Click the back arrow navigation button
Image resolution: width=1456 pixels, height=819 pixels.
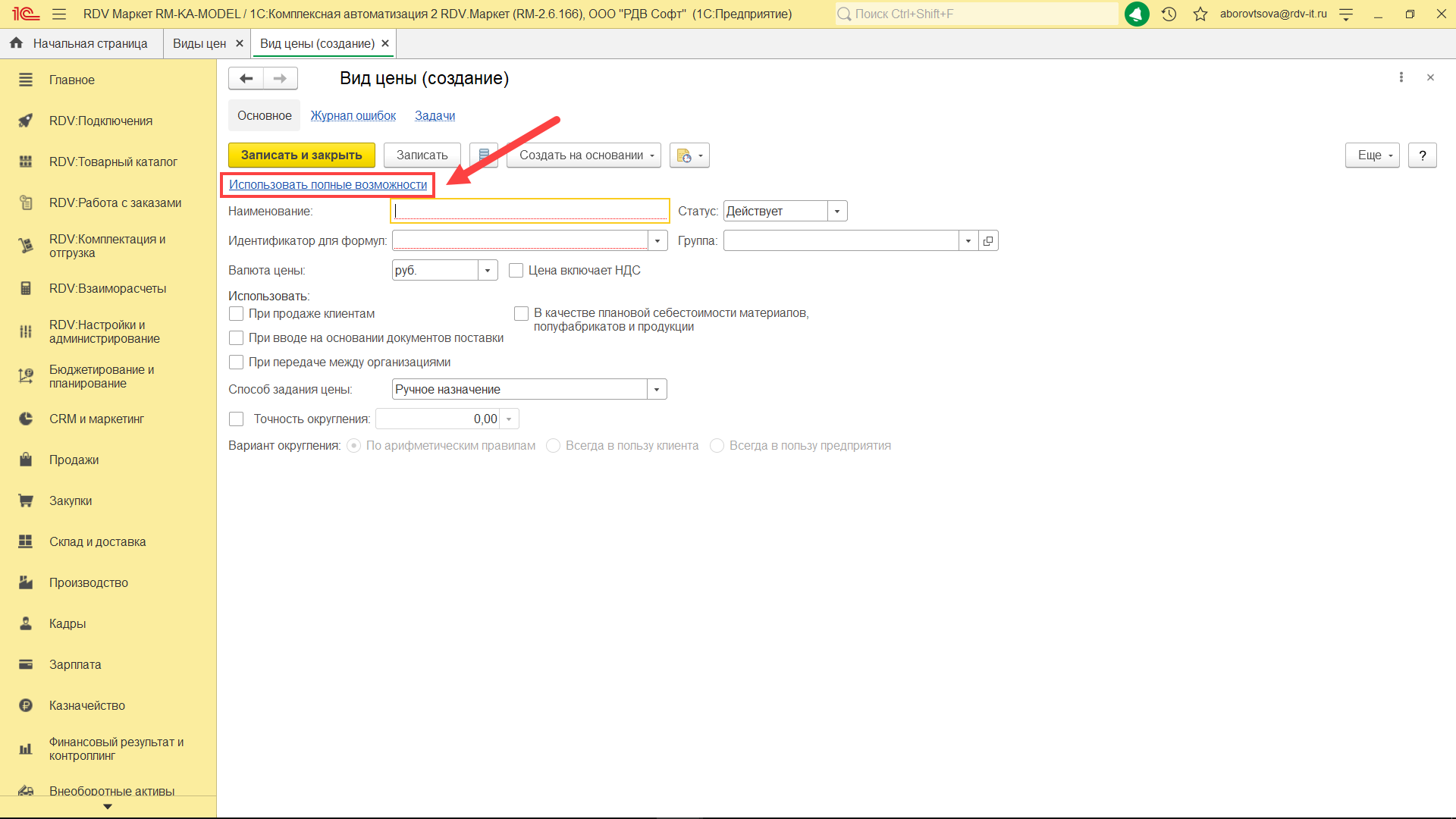(x=246, y=78)
